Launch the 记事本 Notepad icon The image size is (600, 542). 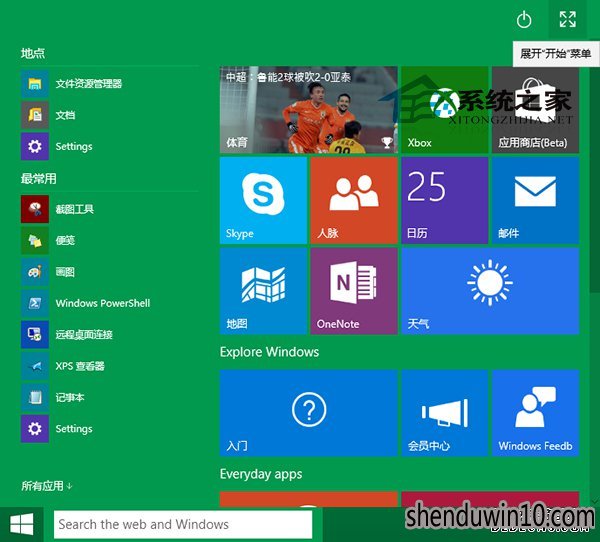(x=35, y=397)
